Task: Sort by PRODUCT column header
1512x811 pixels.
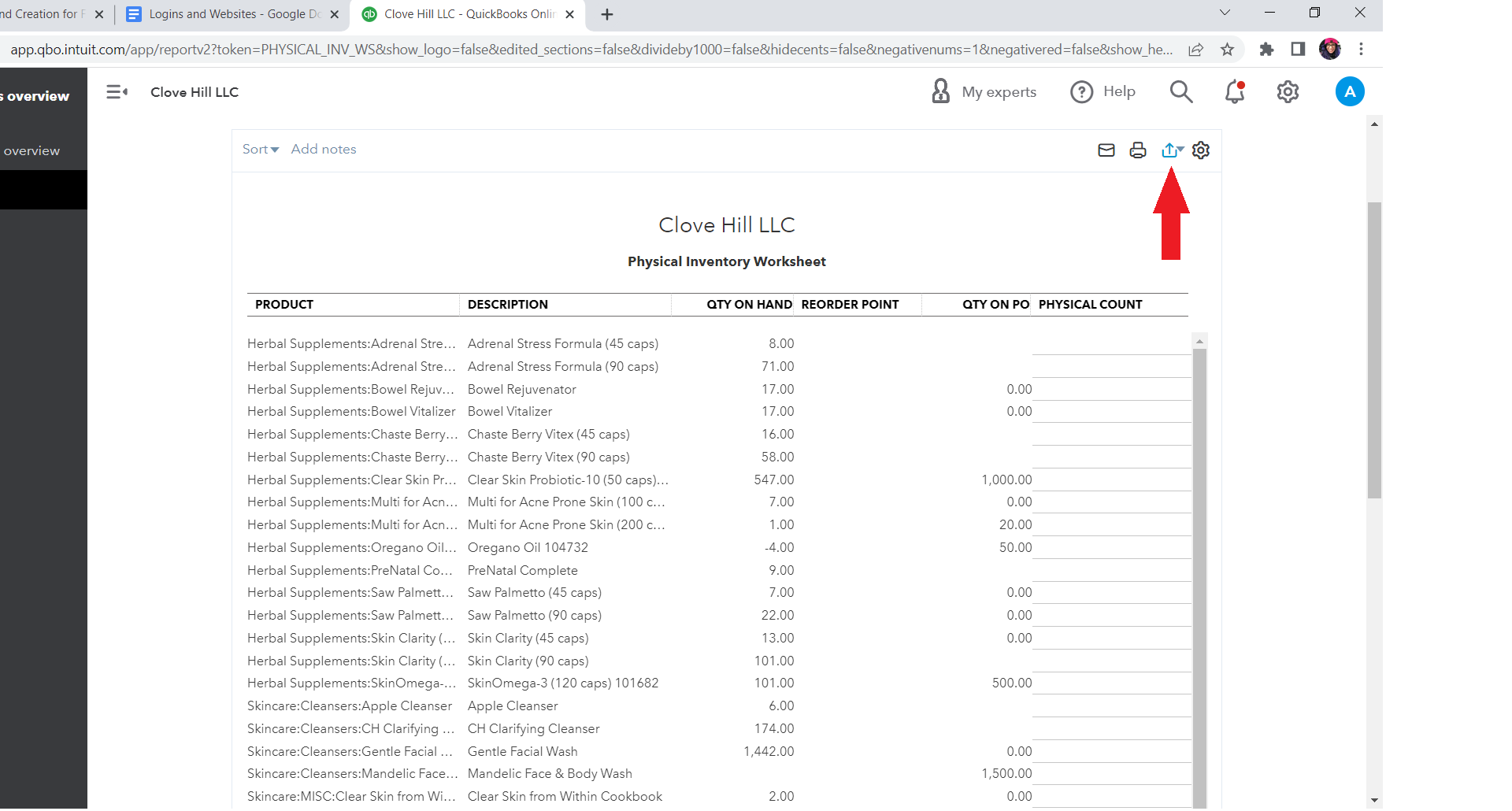Action: point(284,304)
